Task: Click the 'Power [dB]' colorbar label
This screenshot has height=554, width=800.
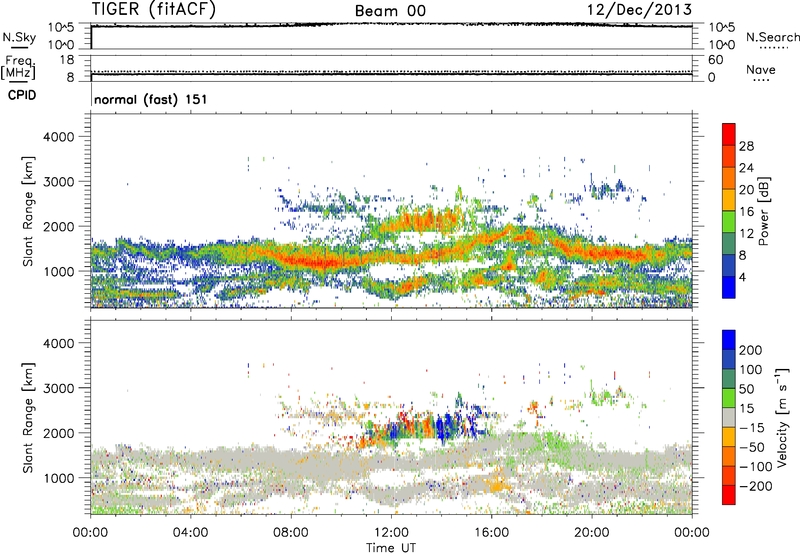Action: 763,211
